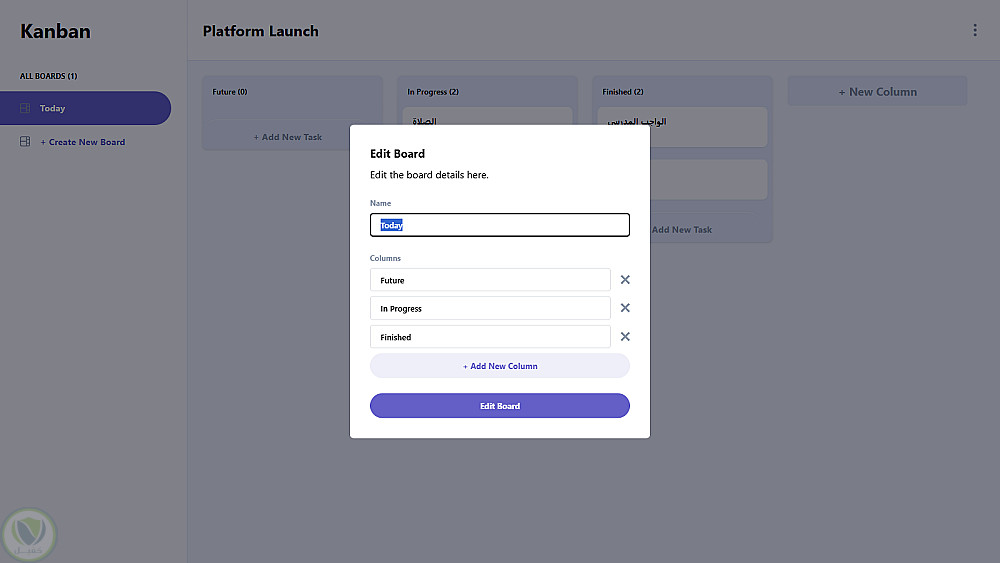Edit the Future column name field
Viewport: 1000px width, 563px height.
(490, 280)
